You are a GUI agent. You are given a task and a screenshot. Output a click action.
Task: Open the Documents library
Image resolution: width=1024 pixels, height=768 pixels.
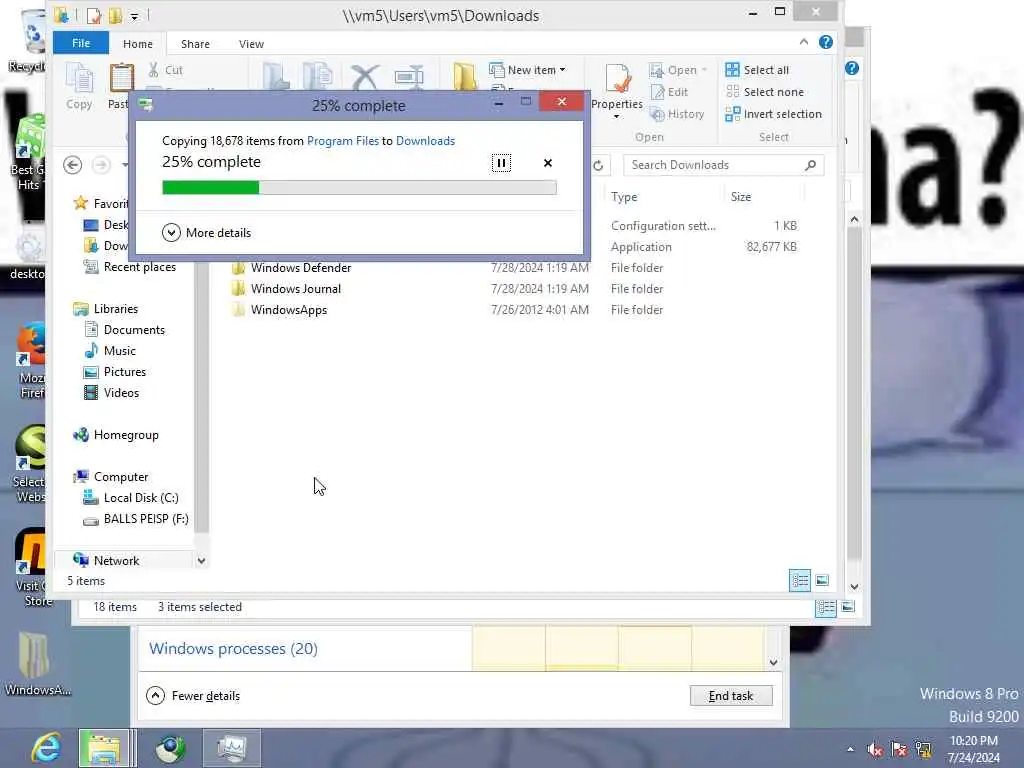[125, 330]
